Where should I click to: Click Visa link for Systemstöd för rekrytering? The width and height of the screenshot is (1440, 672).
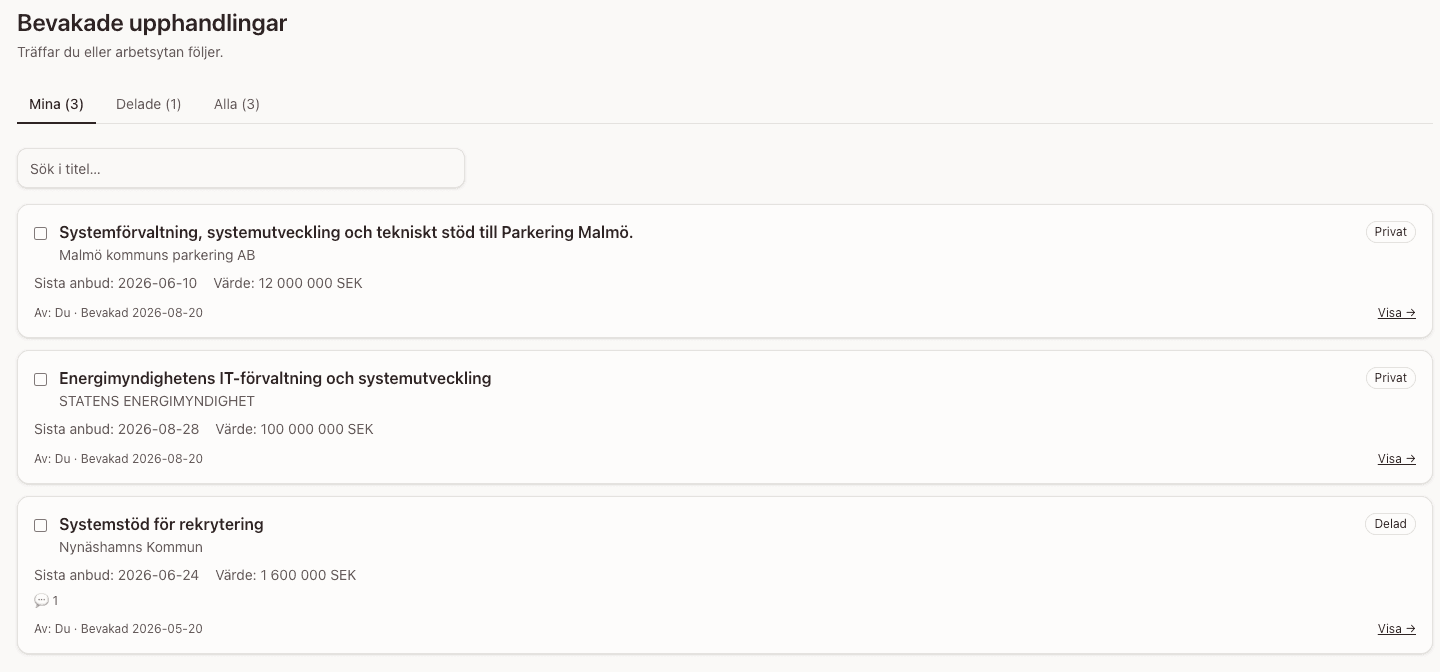tap(1396, 629)
